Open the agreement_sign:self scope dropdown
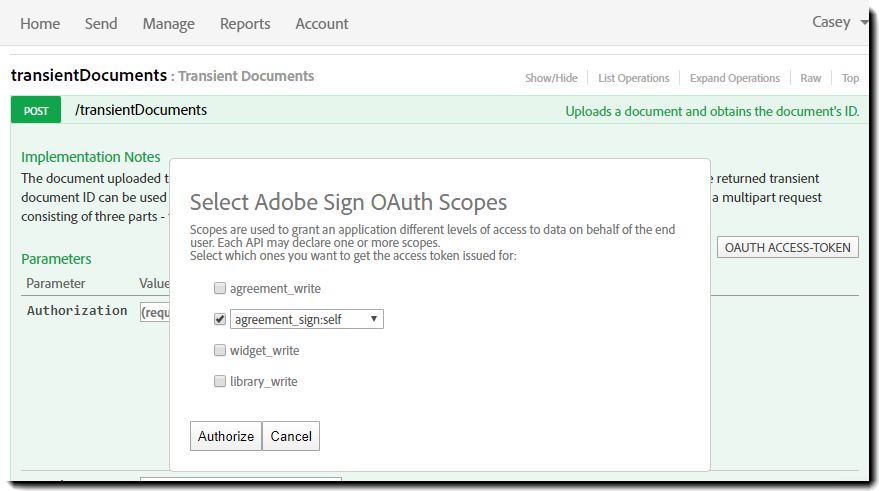The height and width of the screenshot is (491, 879). tap(307, 319)
